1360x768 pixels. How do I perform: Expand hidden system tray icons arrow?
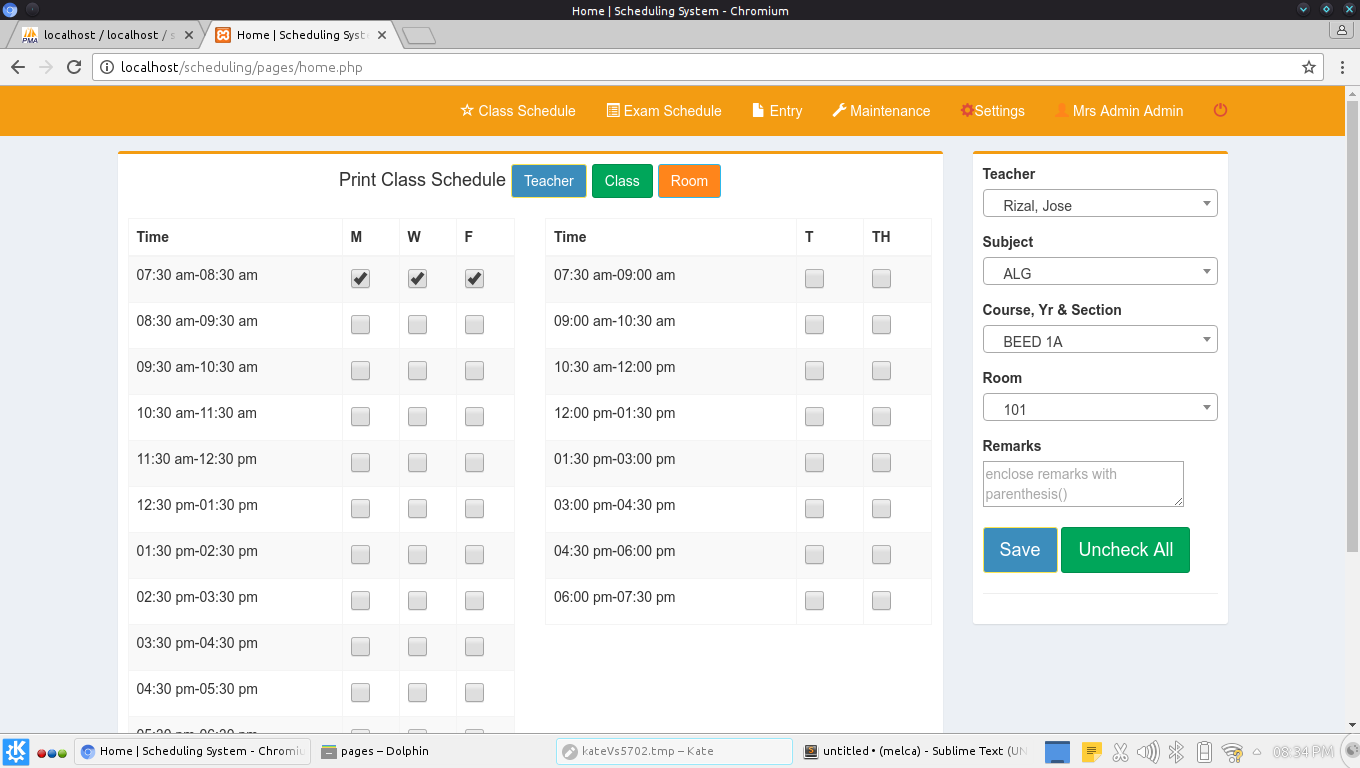pos(1258,751)
